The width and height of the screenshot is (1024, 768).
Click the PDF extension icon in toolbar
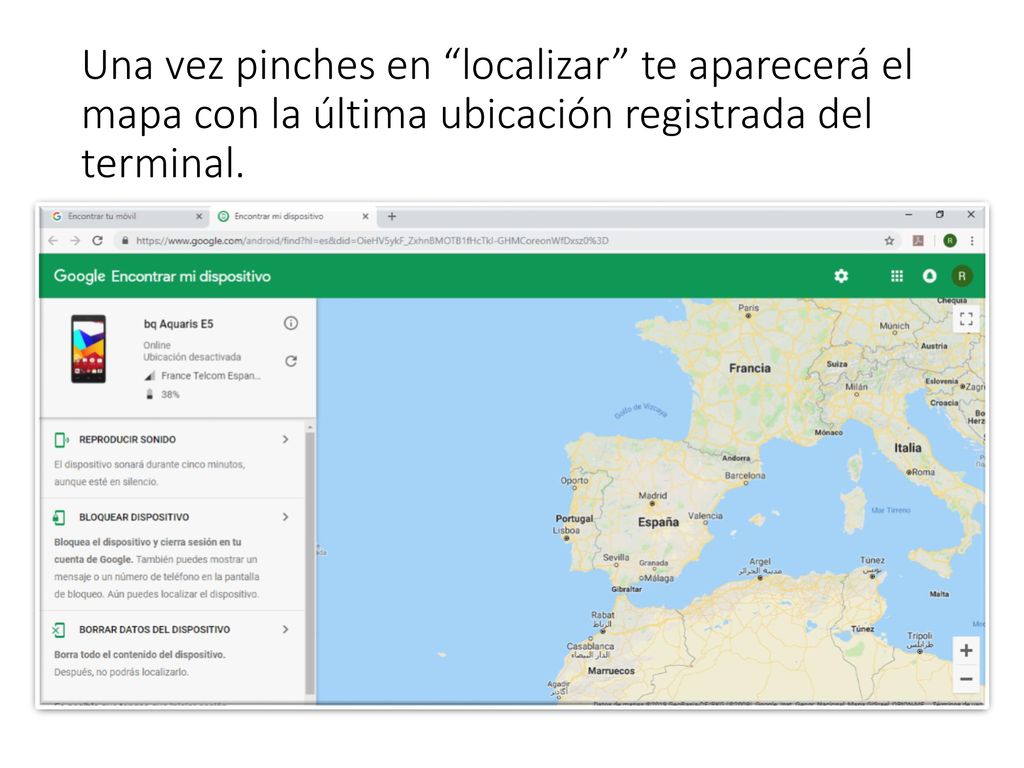click(918, 241)
